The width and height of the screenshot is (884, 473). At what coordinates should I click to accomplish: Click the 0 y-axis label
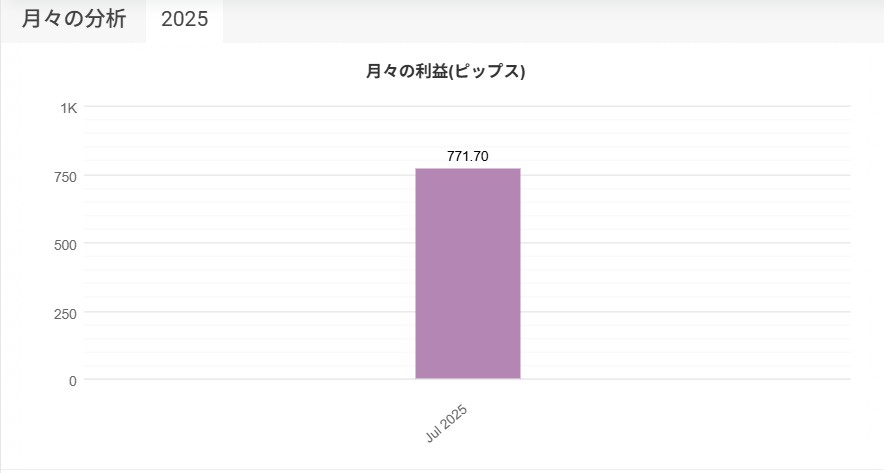73,382
